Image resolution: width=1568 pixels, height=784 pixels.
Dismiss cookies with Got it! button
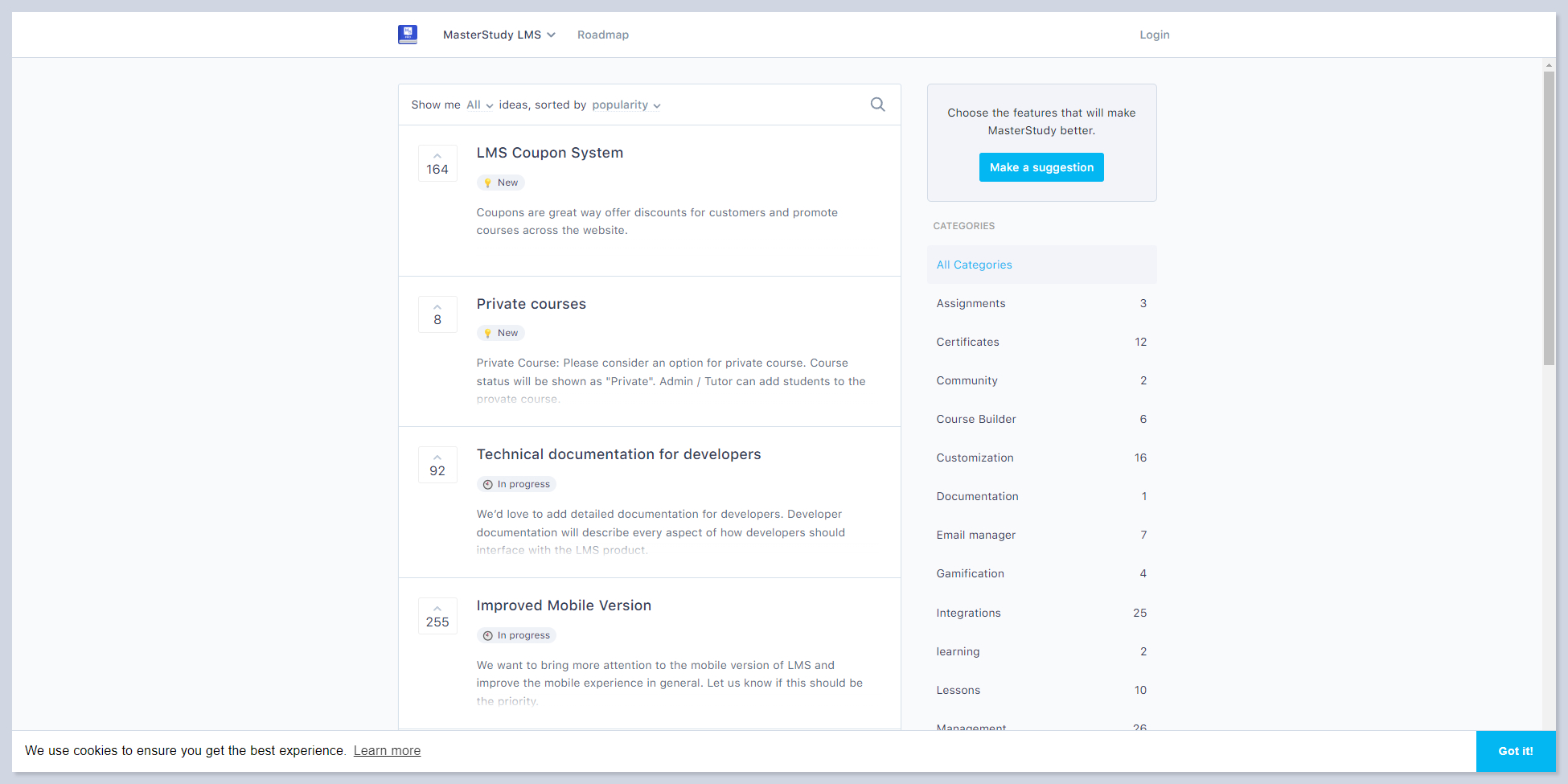[x=1515, y=751]
